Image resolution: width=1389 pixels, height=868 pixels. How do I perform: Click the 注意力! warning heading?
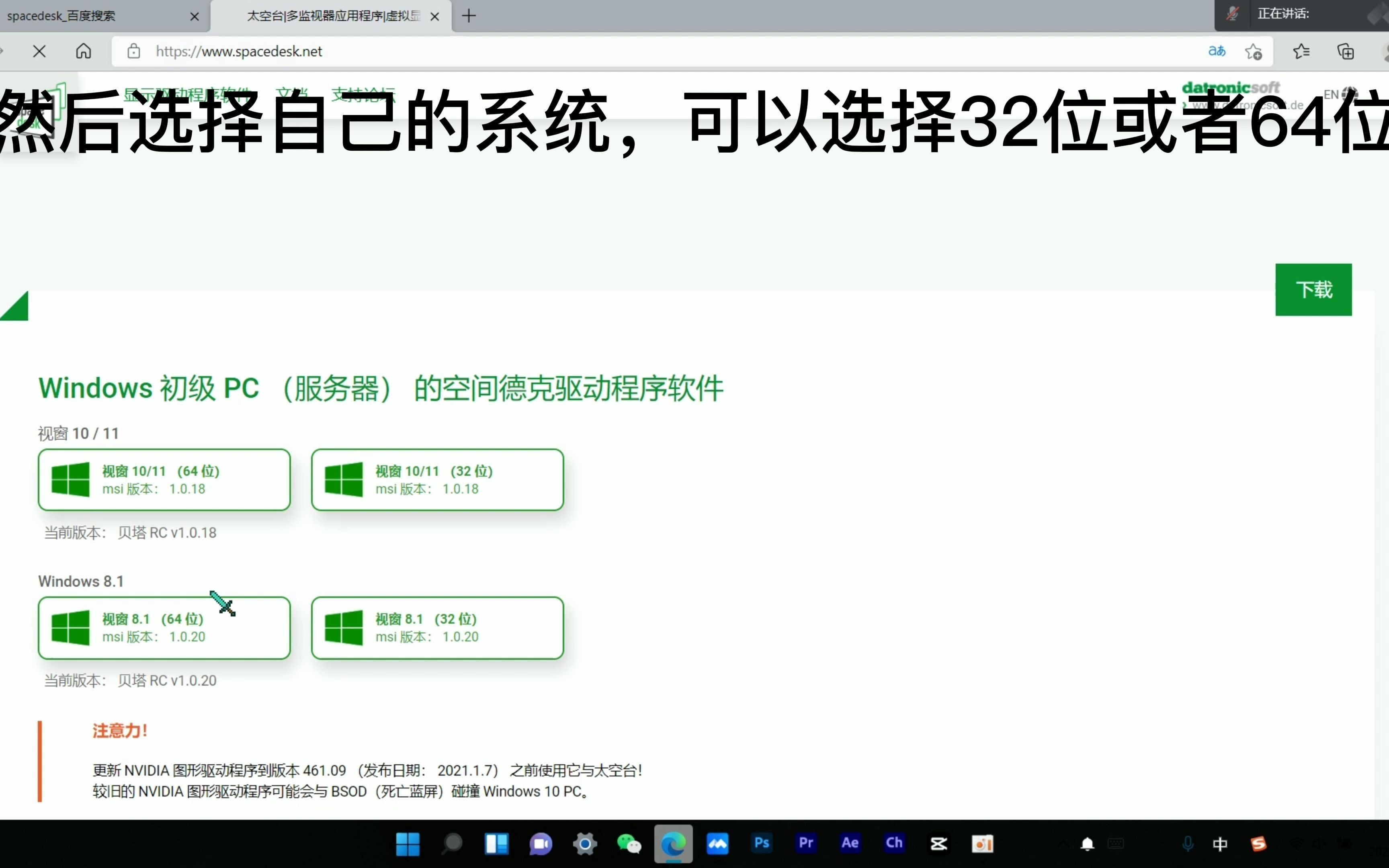tap(120, 731)
